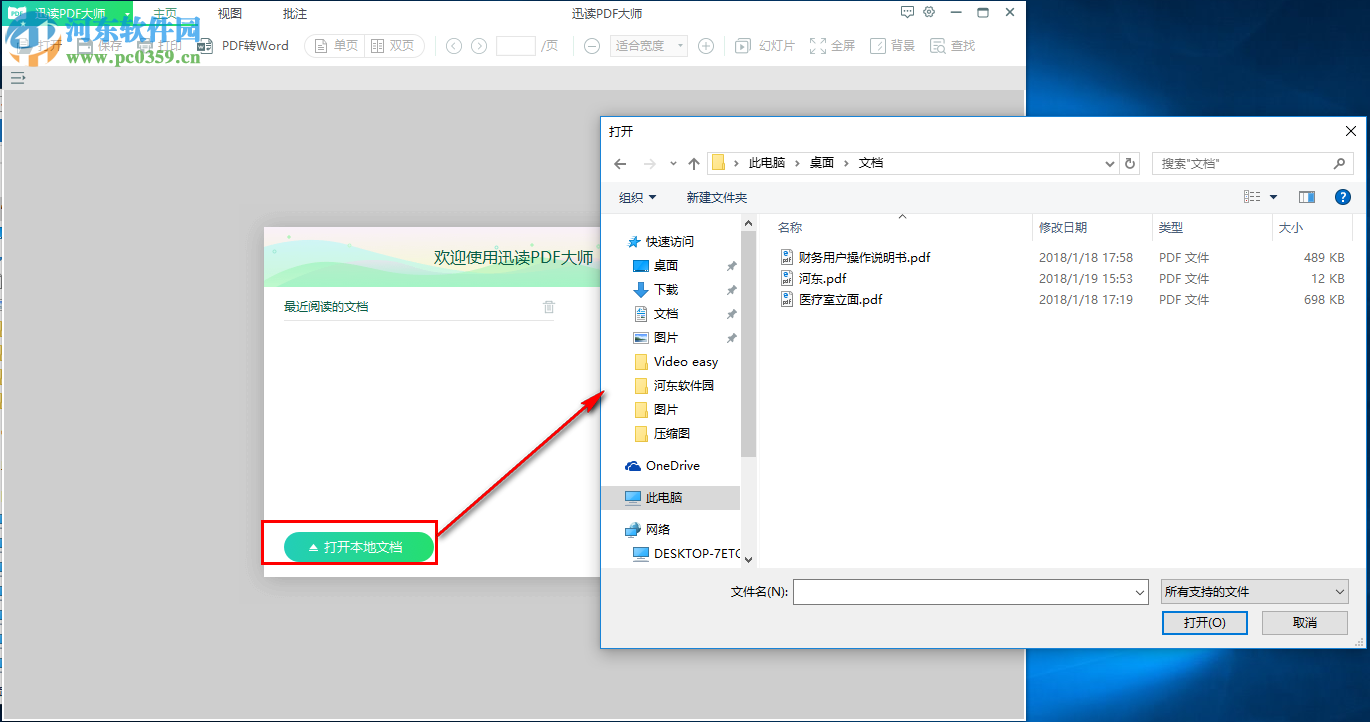Open the 所有支持的文件 file type dropdown
Viewport: 1370px width, 722px height.
[x=1255, y=592]
